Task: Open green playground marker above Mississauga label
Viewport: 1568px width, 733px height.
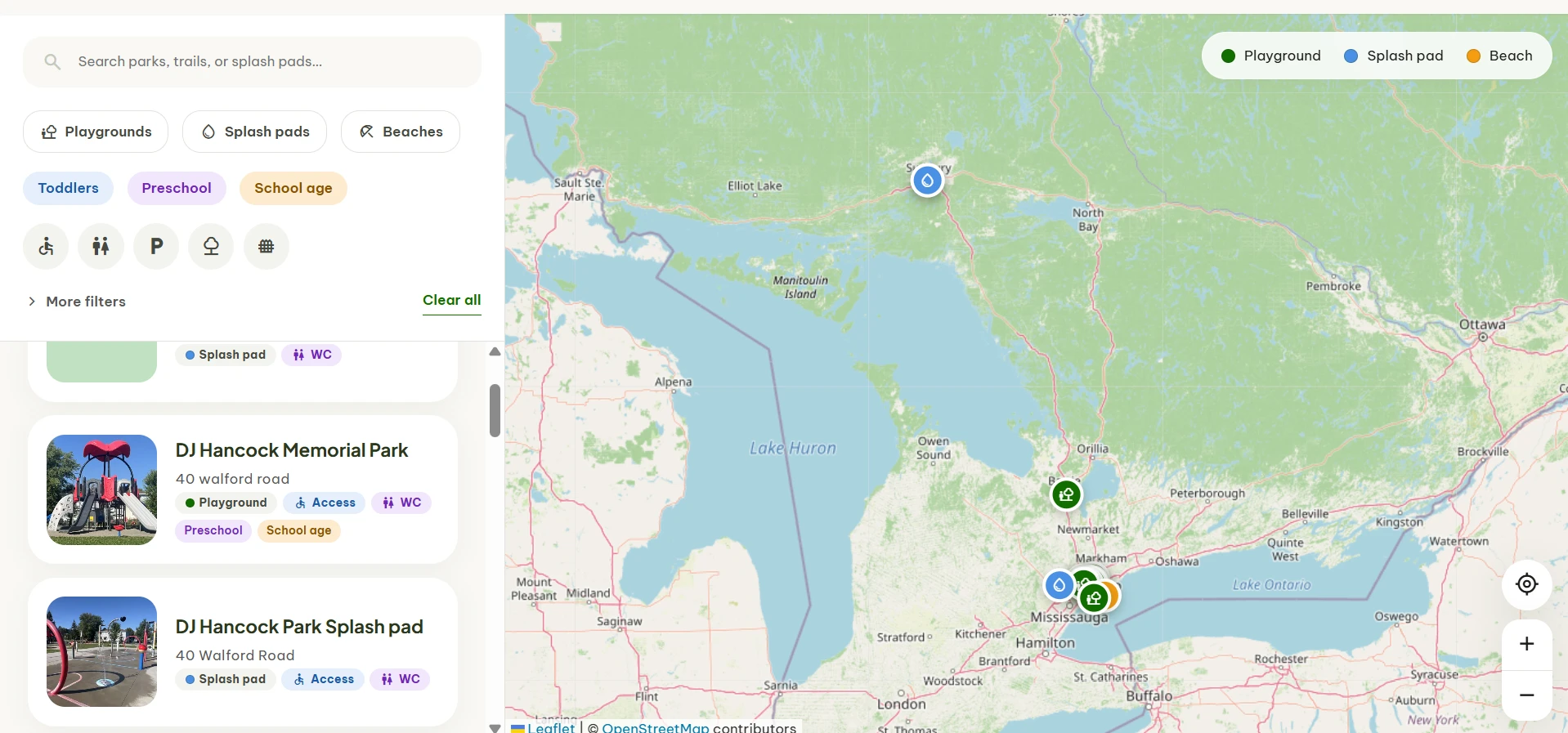Action: coord(1094,598)
